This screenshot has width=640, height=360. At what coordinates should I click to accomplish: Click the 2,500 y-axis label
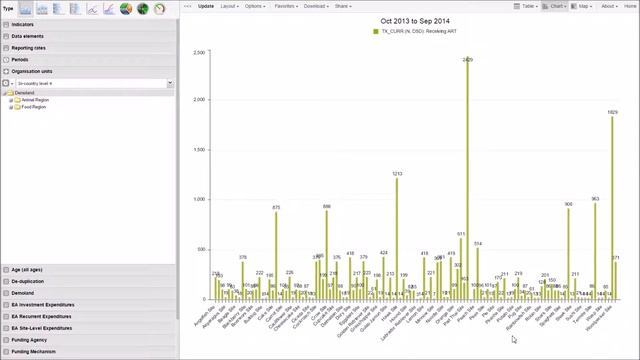(199, 53)
